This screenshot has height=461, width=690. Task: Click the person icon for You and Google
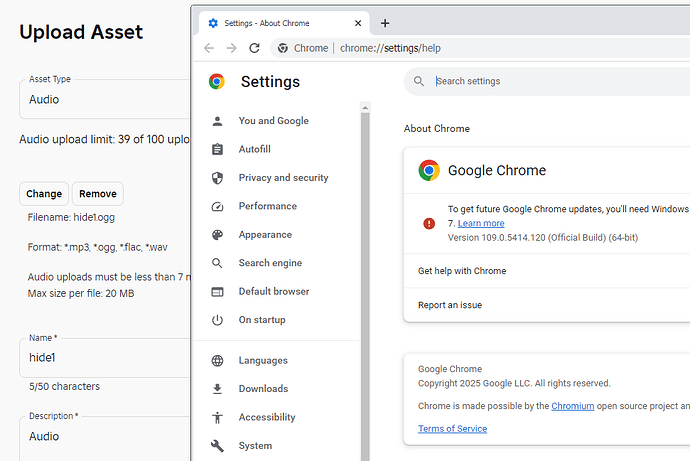click(x=217, y=121)
